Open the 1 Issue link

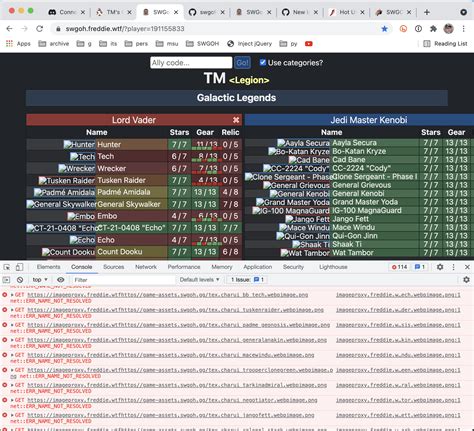pos(248,280)
